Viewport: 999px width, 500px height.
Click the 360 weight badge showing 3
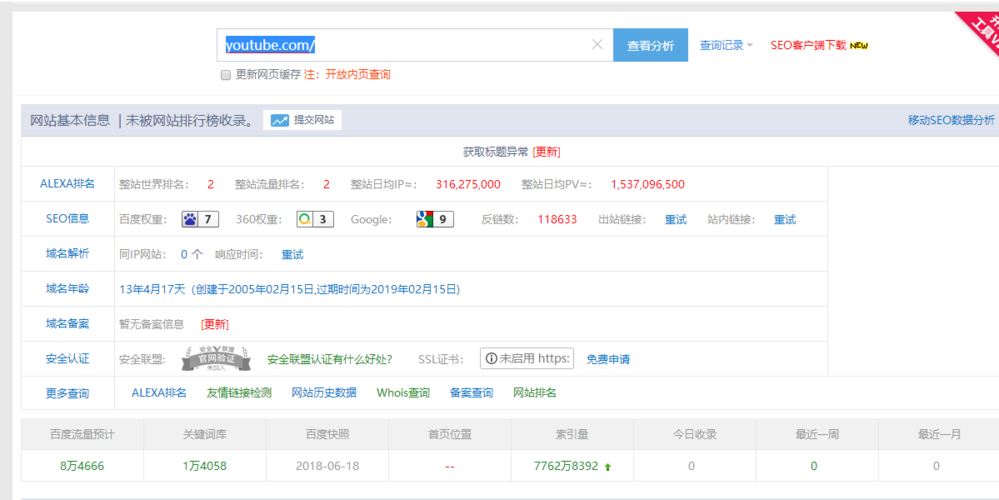pos(315,219)
